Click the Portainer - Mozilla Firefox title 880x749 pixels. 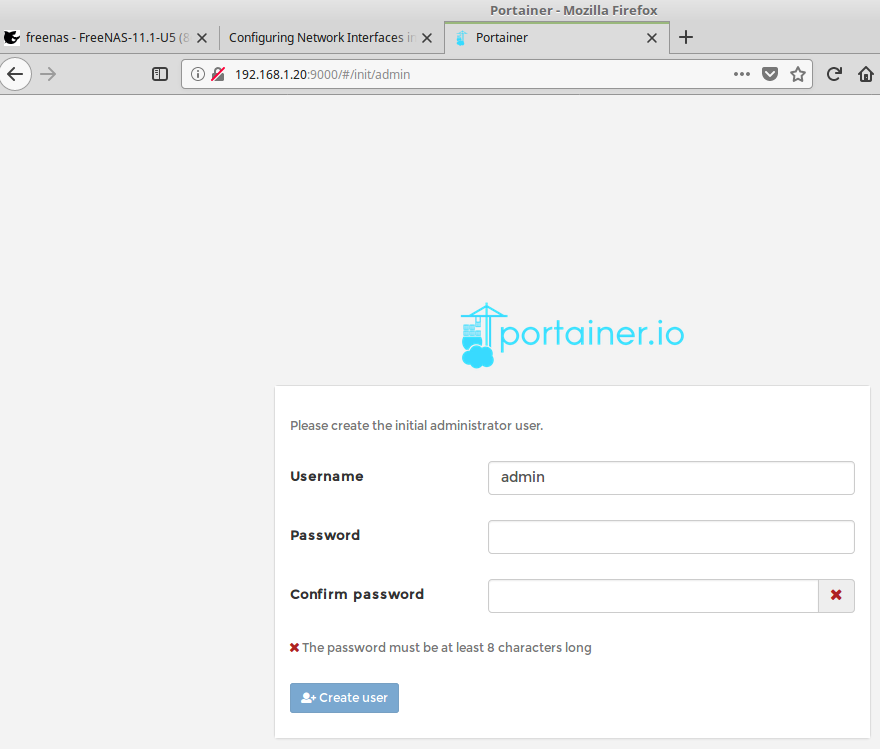(x=574, y=10)
